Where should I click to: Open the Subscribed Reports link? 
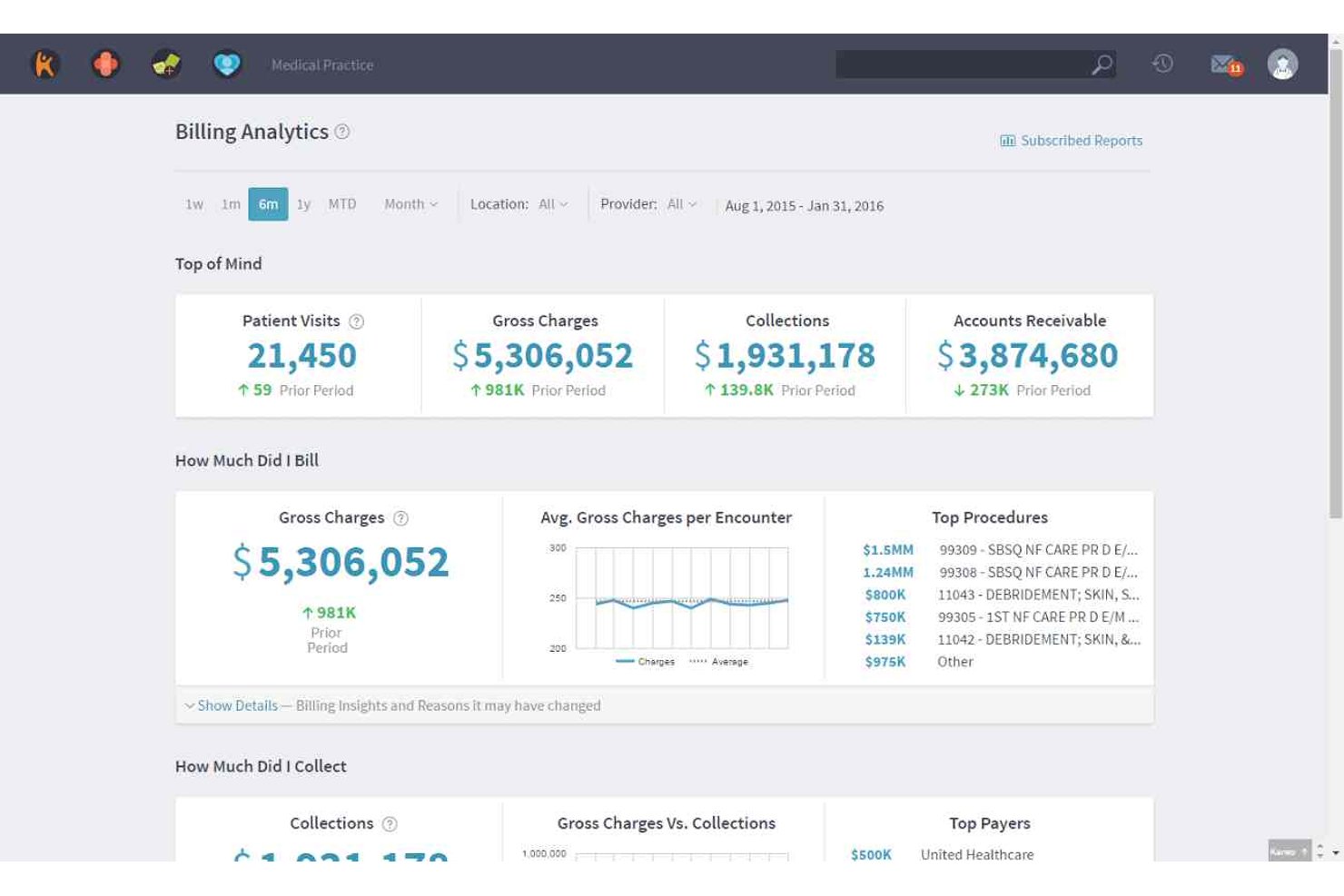pos(1082,141)
